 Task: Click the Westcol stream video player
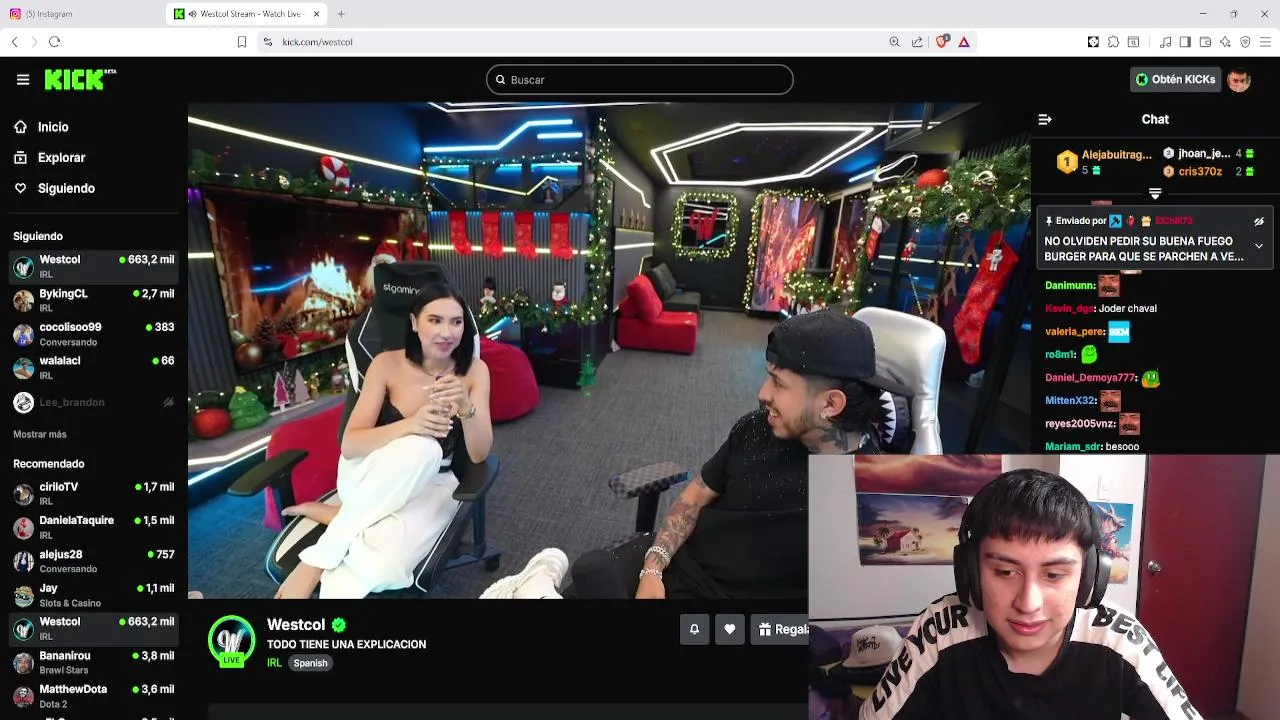609,350
